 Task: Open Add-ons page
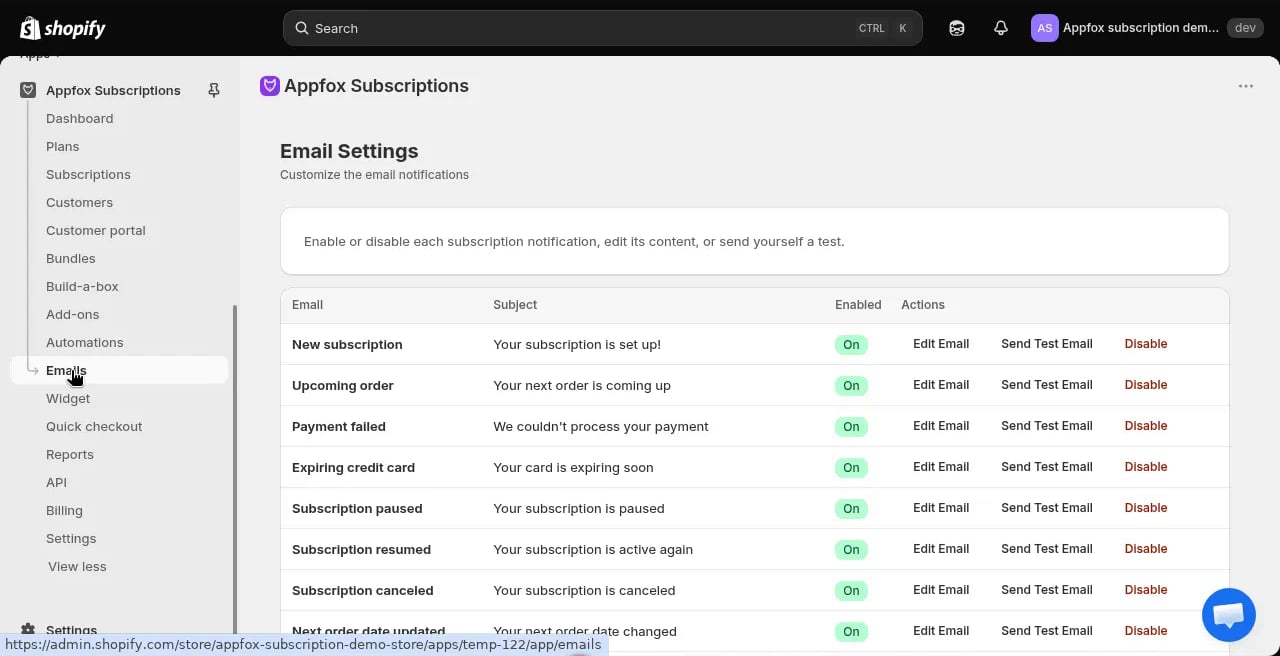tap(73, 314)
